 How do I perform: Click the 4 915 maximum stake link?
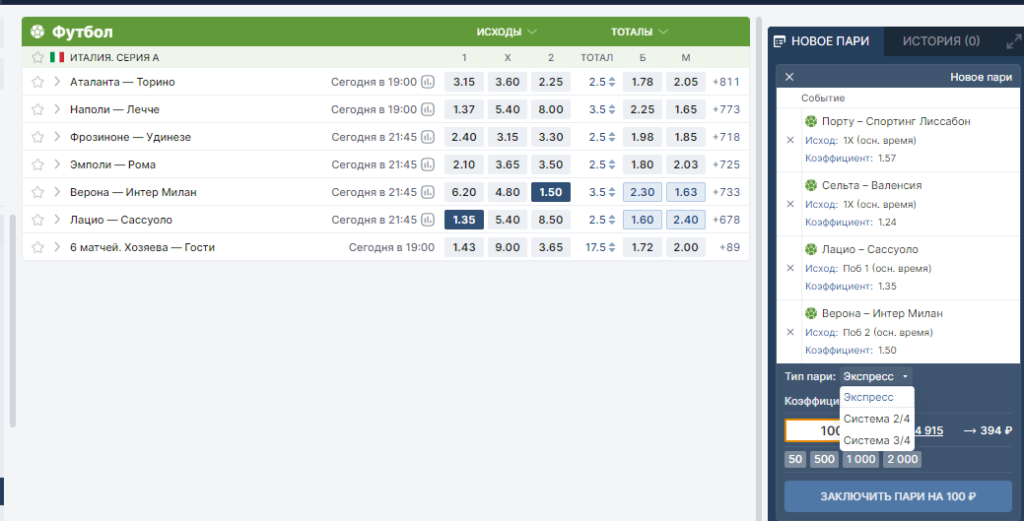click(929, 430)
